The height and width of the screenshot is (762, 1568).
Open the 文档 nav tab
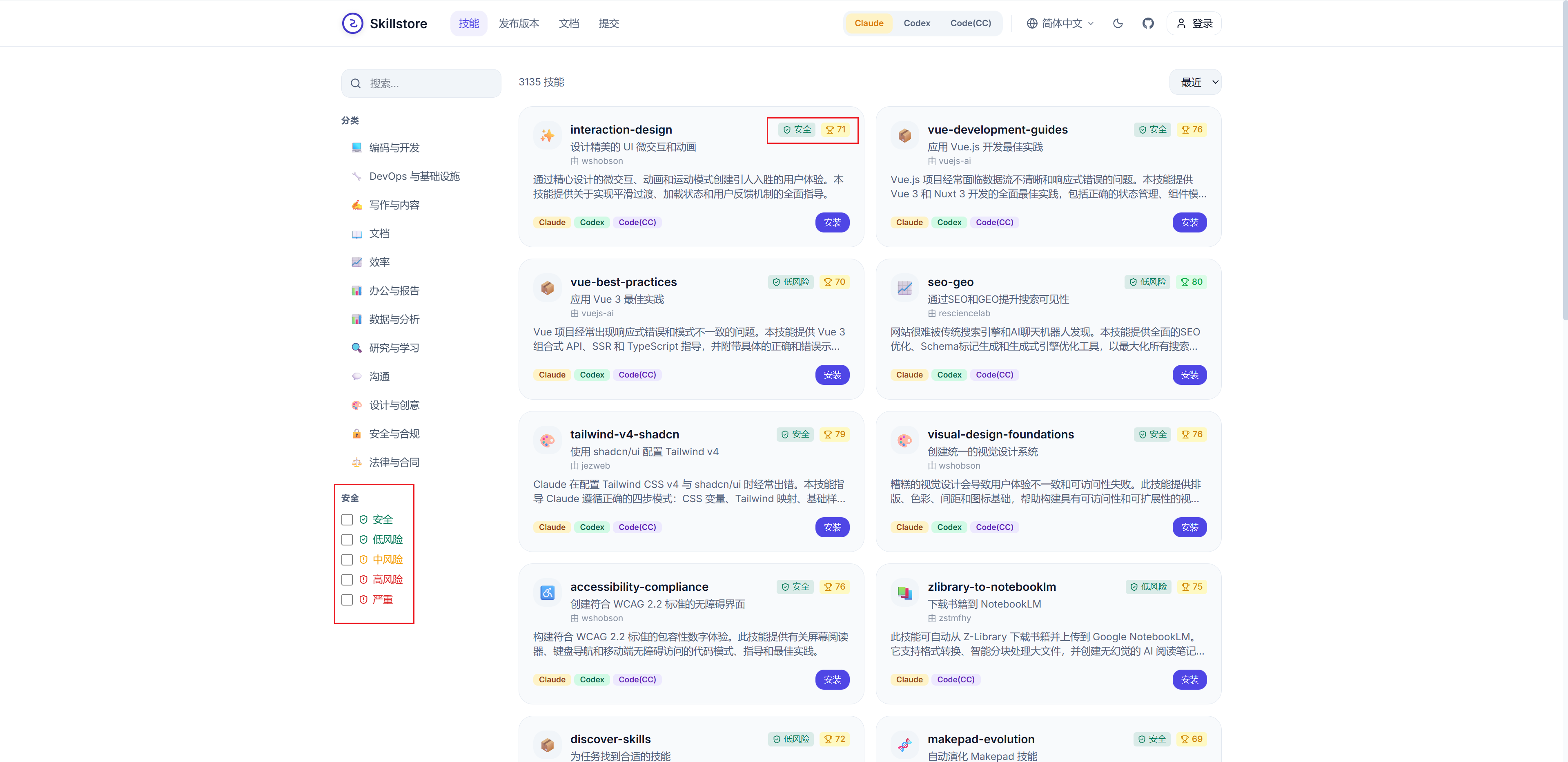click(x=568, y=23)
